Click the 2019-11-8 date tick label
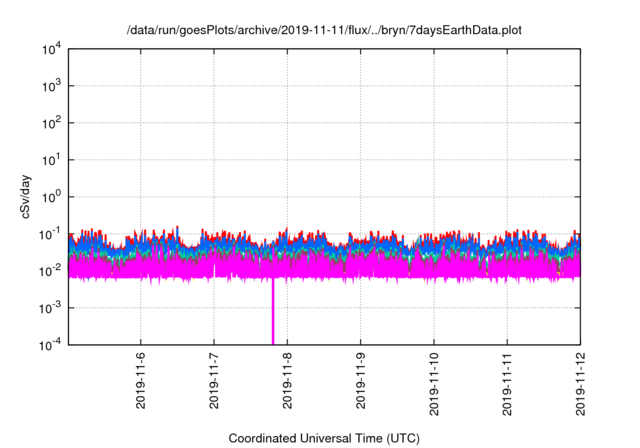The width and height of the screenshot is (640, 448). point(287,381)
